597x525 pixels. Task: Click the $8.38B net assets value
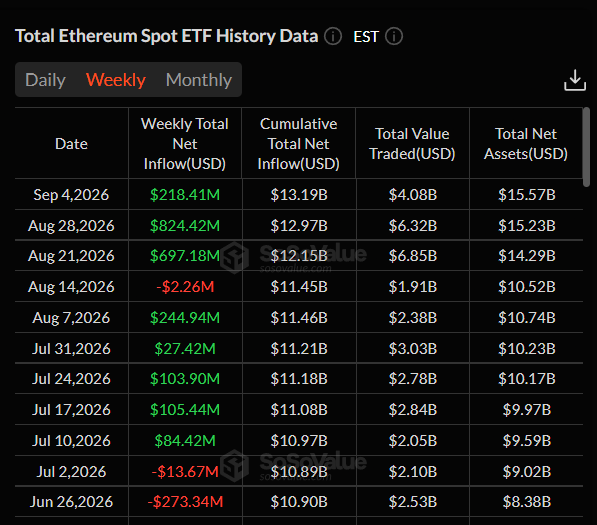coord(527,502)
